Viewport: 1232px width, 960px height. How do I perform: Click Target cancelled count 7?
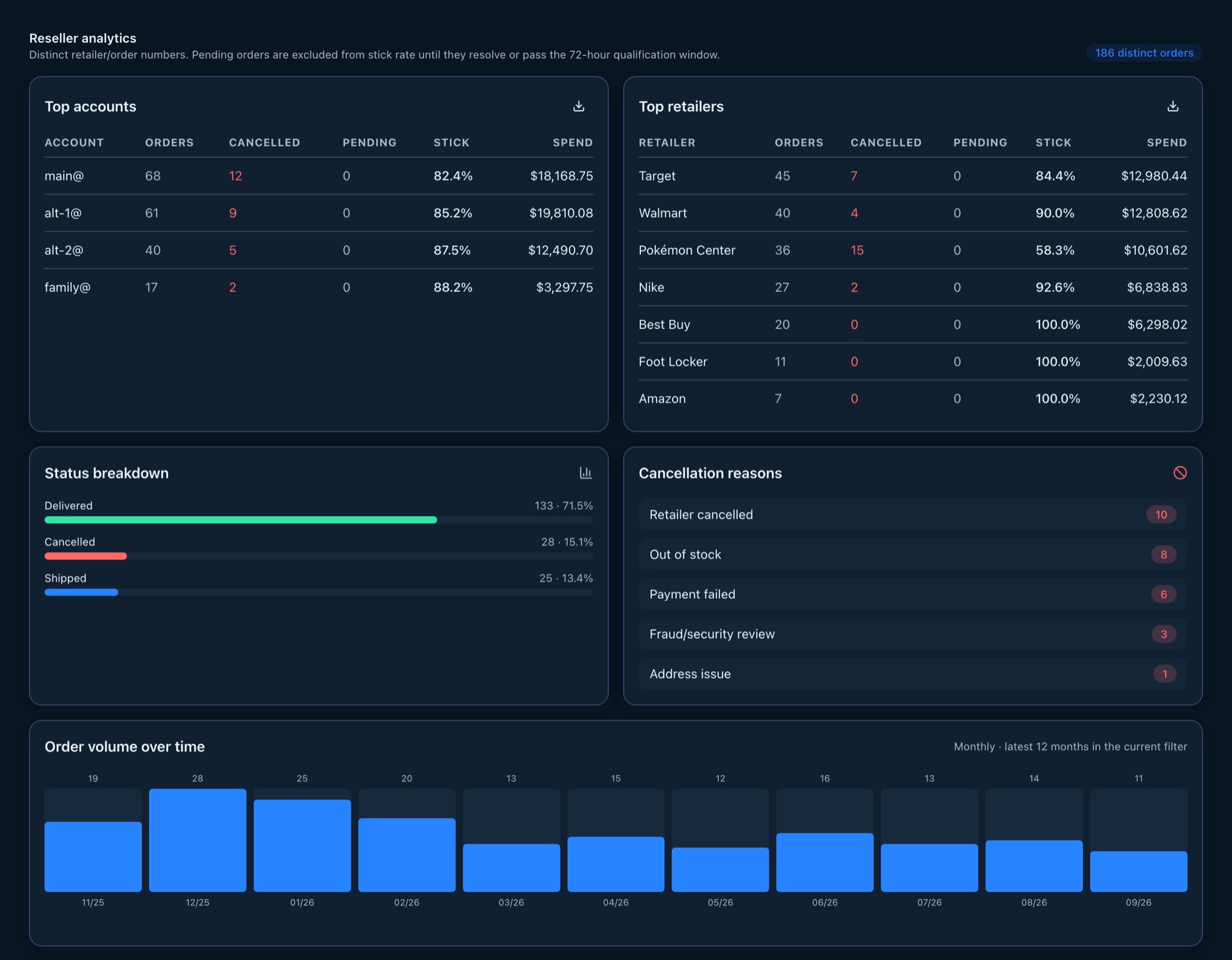(x=854, y=176)
